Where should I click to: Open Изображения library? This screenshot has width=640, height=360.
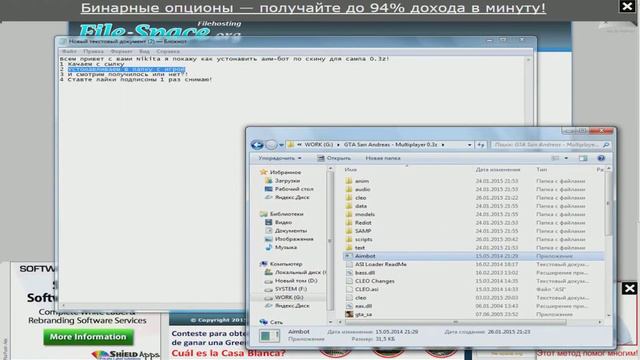[289, 239]
